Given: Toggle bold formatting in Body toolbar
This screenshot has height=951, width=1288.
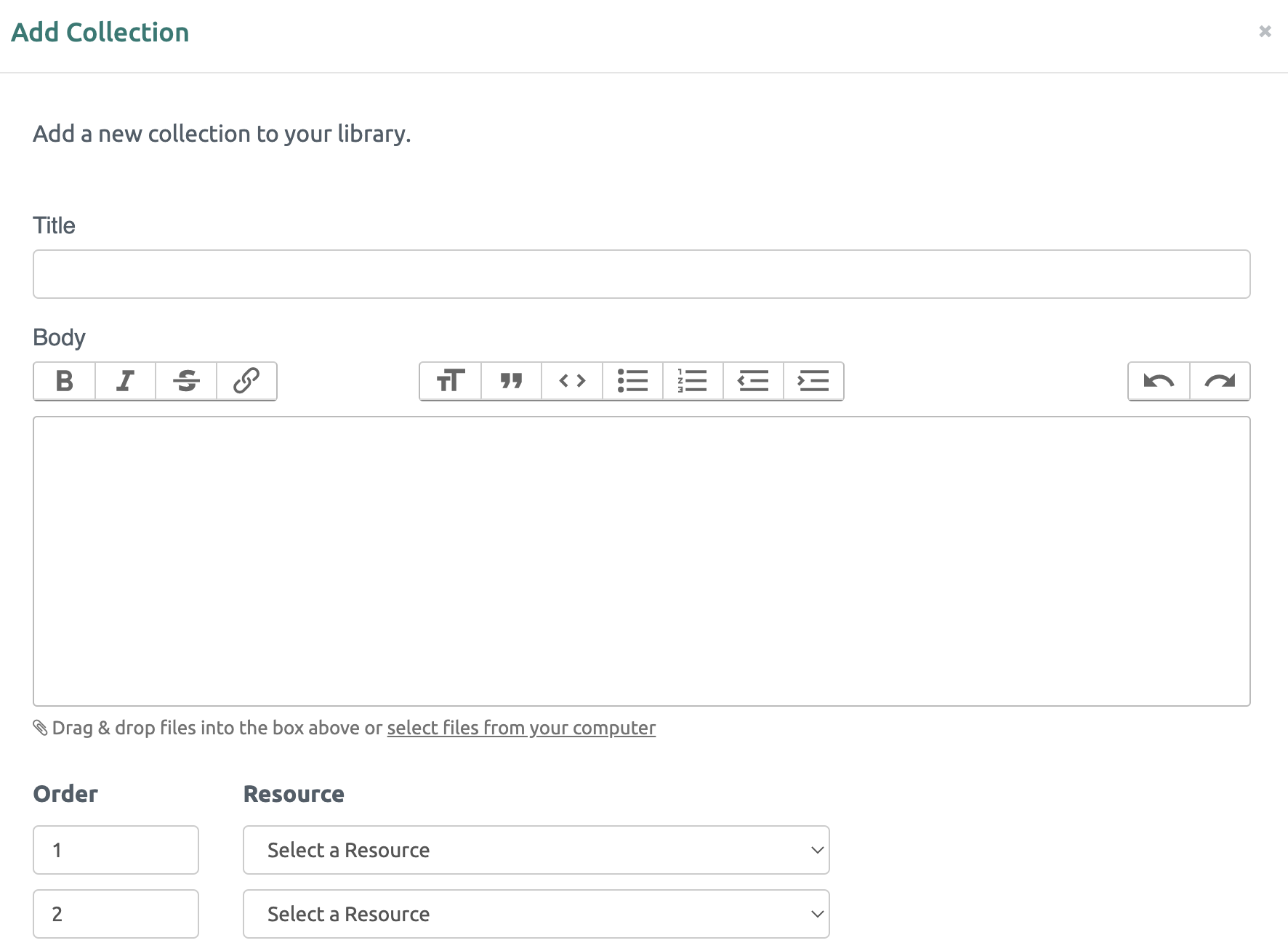Looking at the screenshot, I should tap(65, 381).
